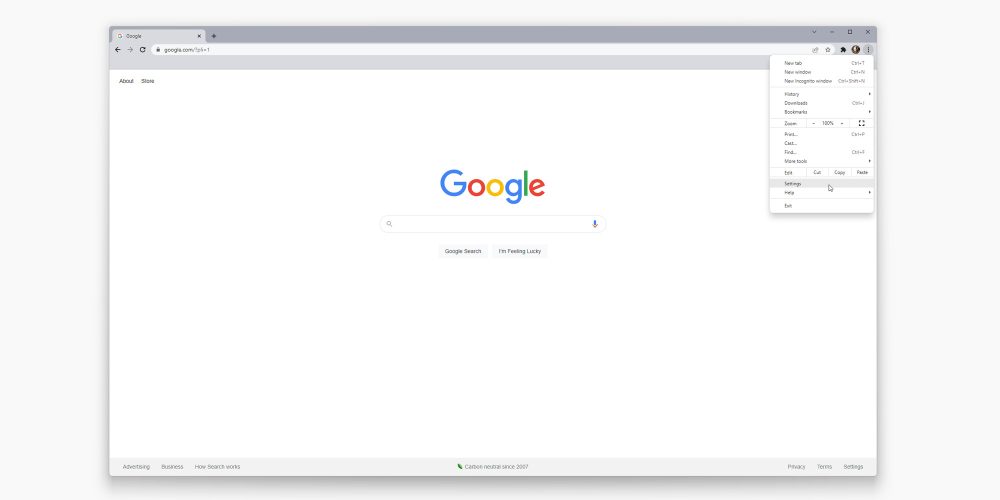
Task: Click the share page icon in address bar
Action: pos(815,50)
